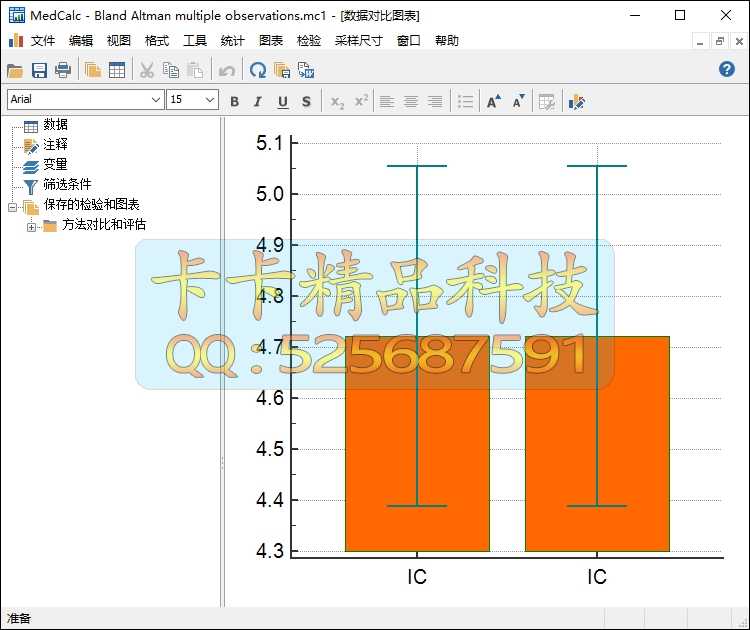
Task: Open graph format with chart pencil icon
Action: (x=576, y=102)
